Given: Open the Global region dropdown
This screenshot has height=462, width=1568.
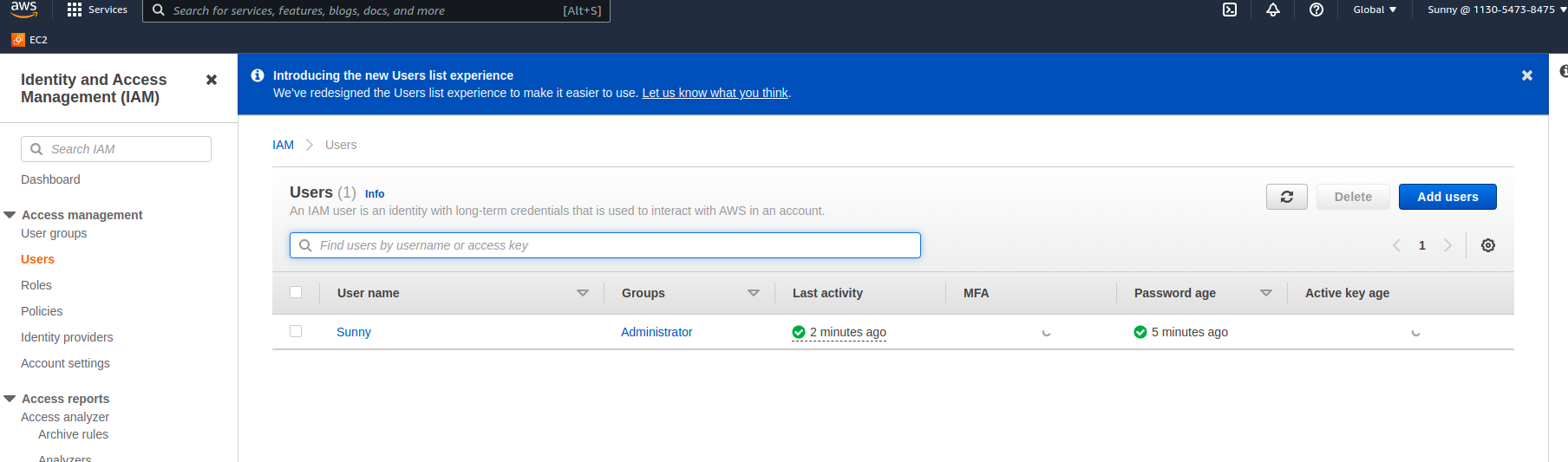Looking at the screenshot, I should click(1375, 10).
